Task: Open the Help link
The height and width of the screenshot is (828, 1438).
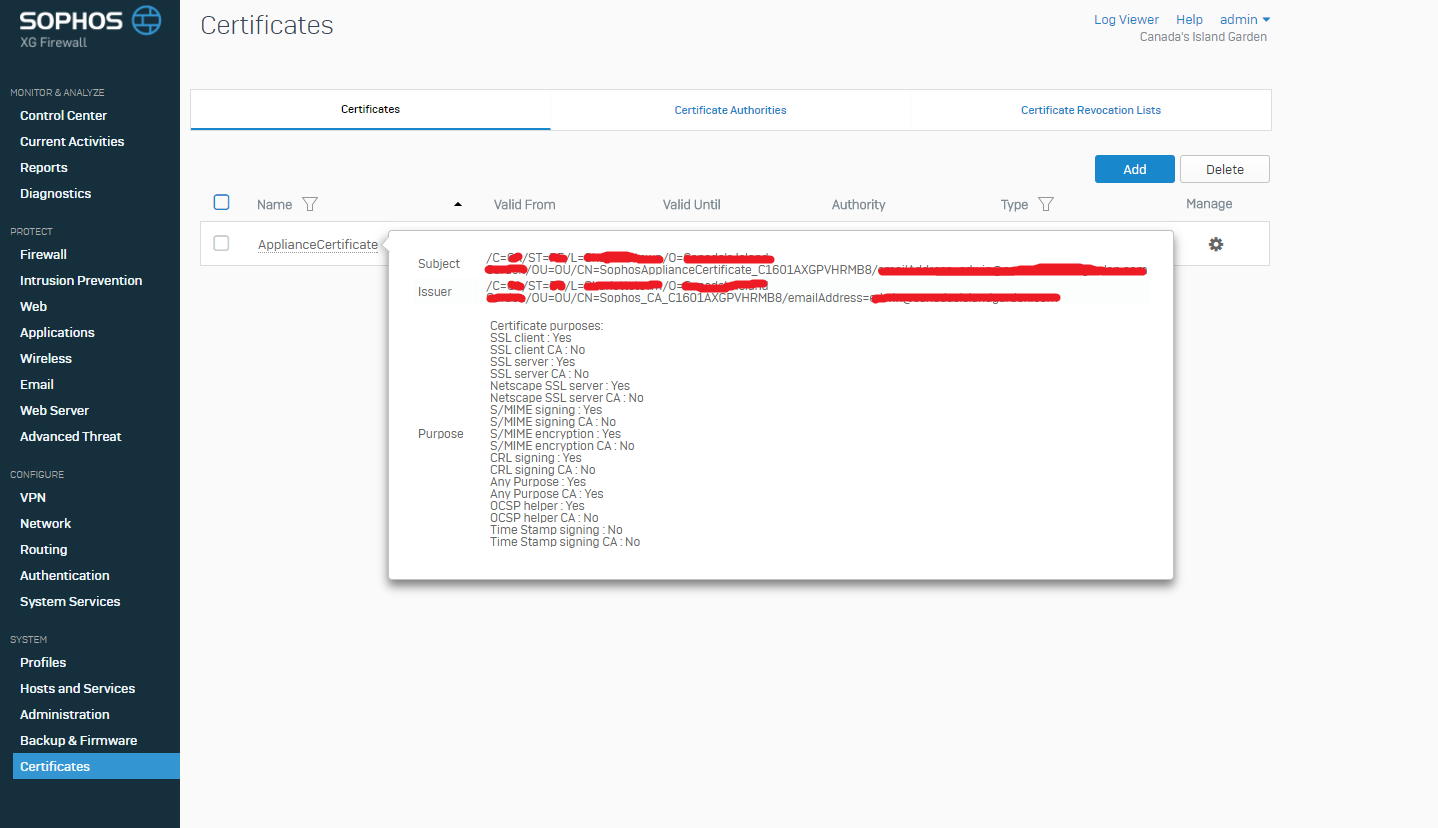Action: (1189, 19)
